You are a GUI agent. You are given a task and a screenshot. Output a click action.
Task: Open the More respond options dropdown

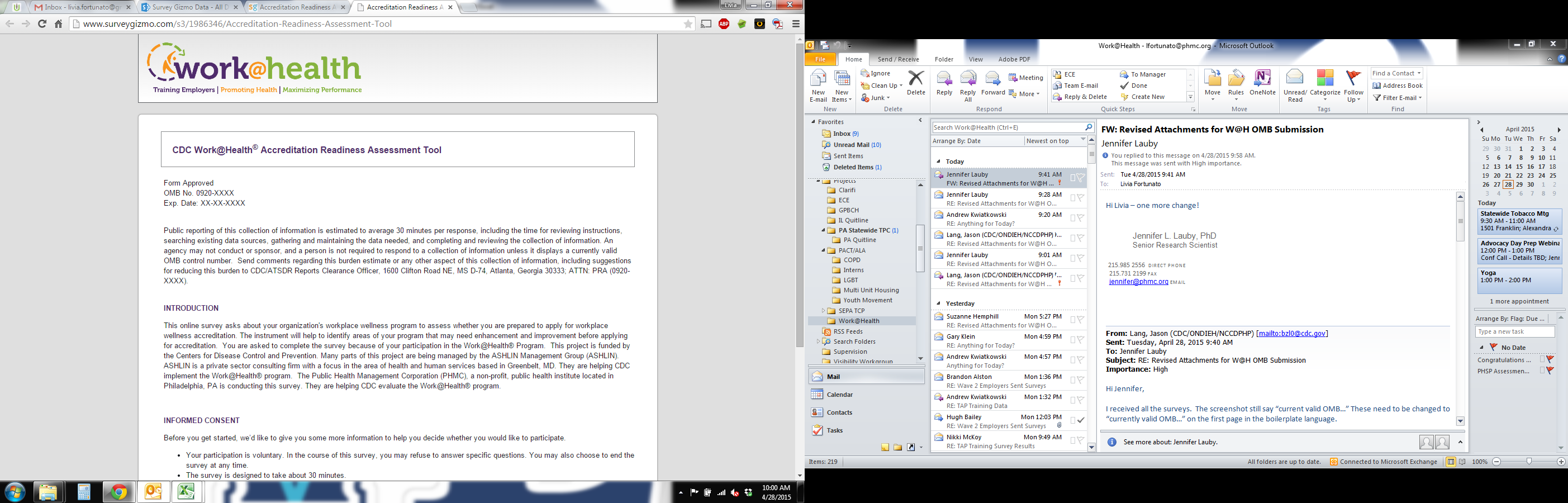click(1024, 94)
